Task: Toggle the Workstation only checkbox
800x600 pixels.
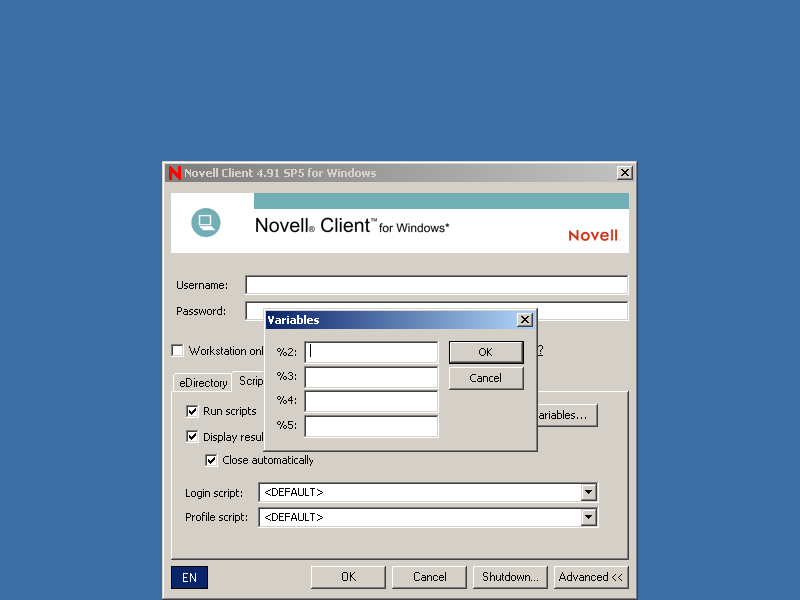Action: (x=178, y=351)
